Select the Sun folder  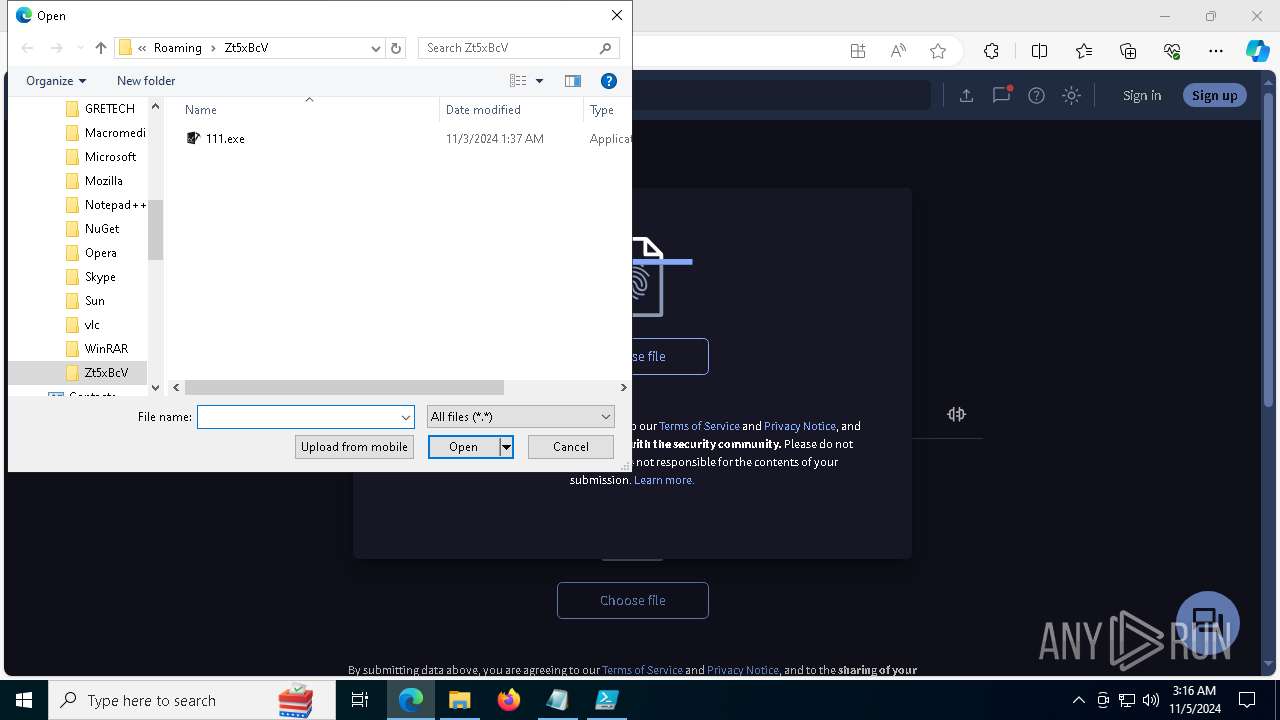click(x=94, y=301)
